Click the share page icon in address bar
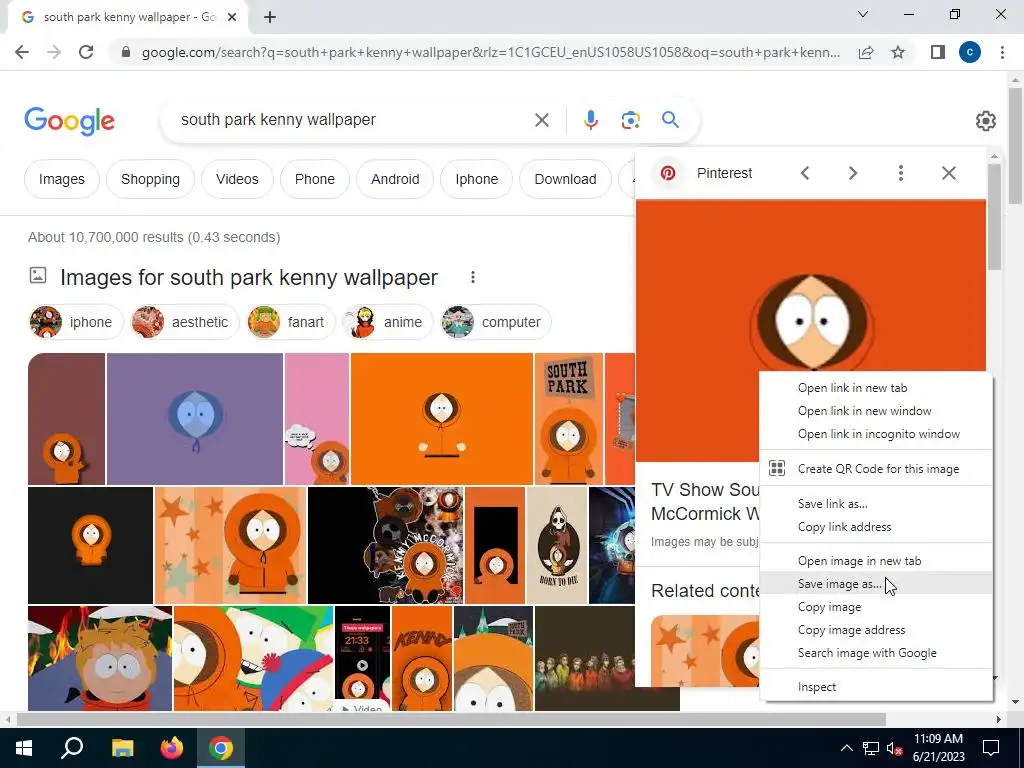This screenshot has width=1024, height=768. click(x=866, y=52)
